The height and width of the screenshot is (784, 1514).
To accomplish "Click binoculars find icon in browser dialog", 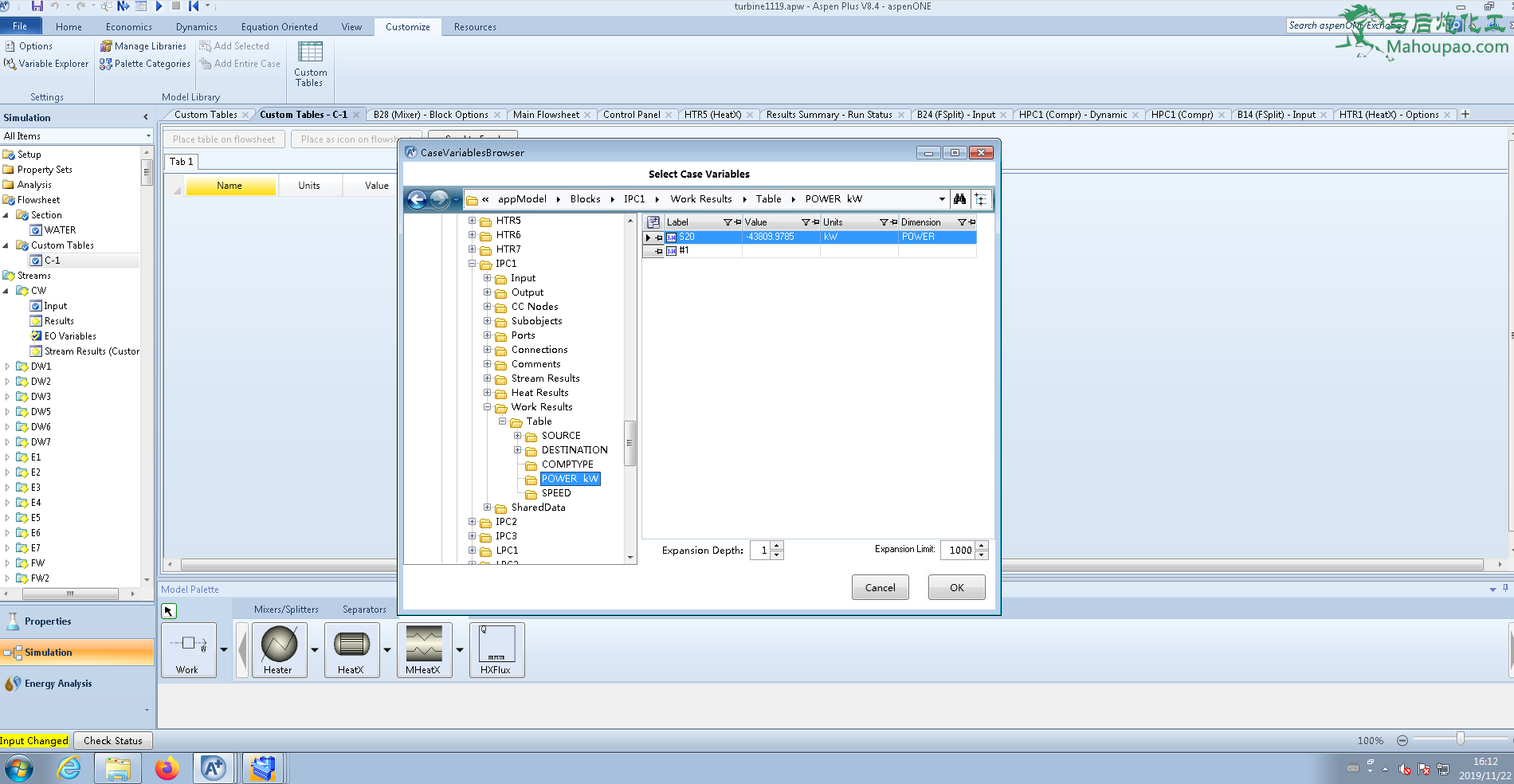I will coord(959,199).
